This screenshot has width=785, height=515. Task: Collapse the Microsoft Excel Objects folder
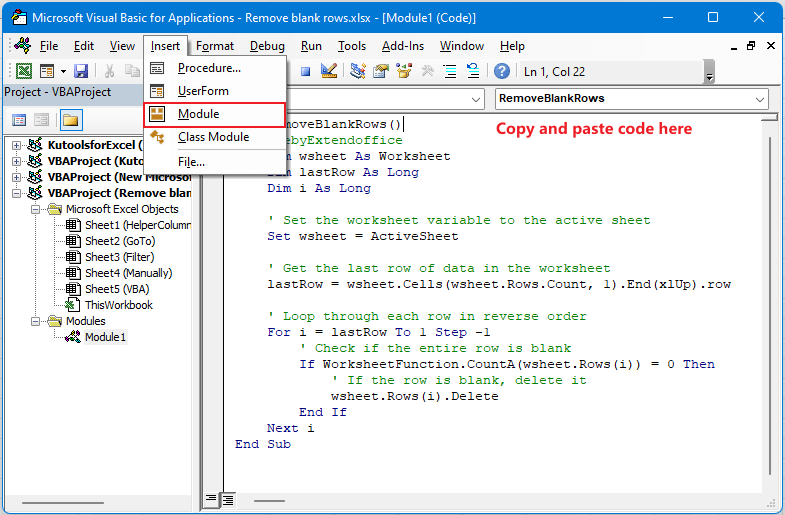(x=35, y=209)
